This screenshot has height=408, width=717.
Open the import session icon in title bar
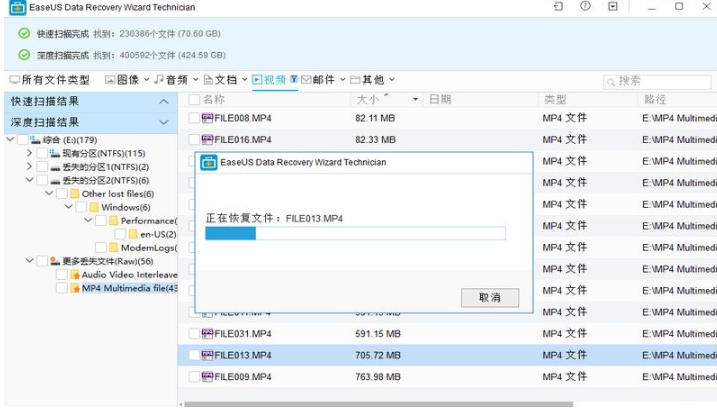click(x=558, y=6)
